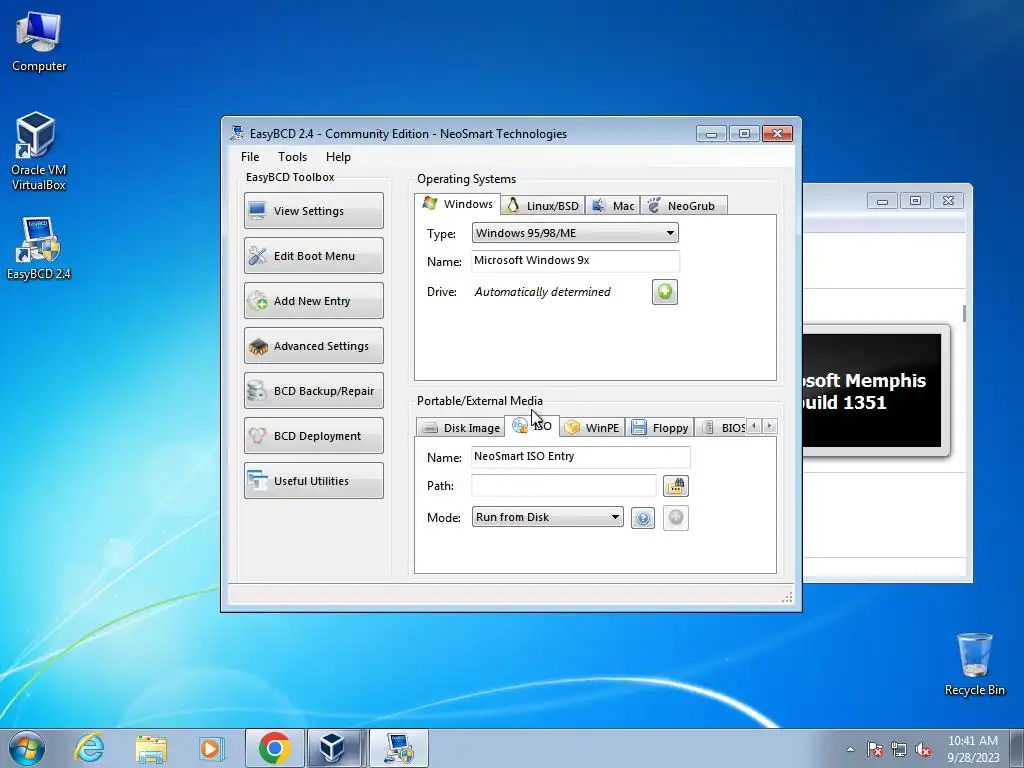This screenshot has height=768, width=1024.
Task: Open the BCD Deployment panel
Action: click(x=313, y=436)
